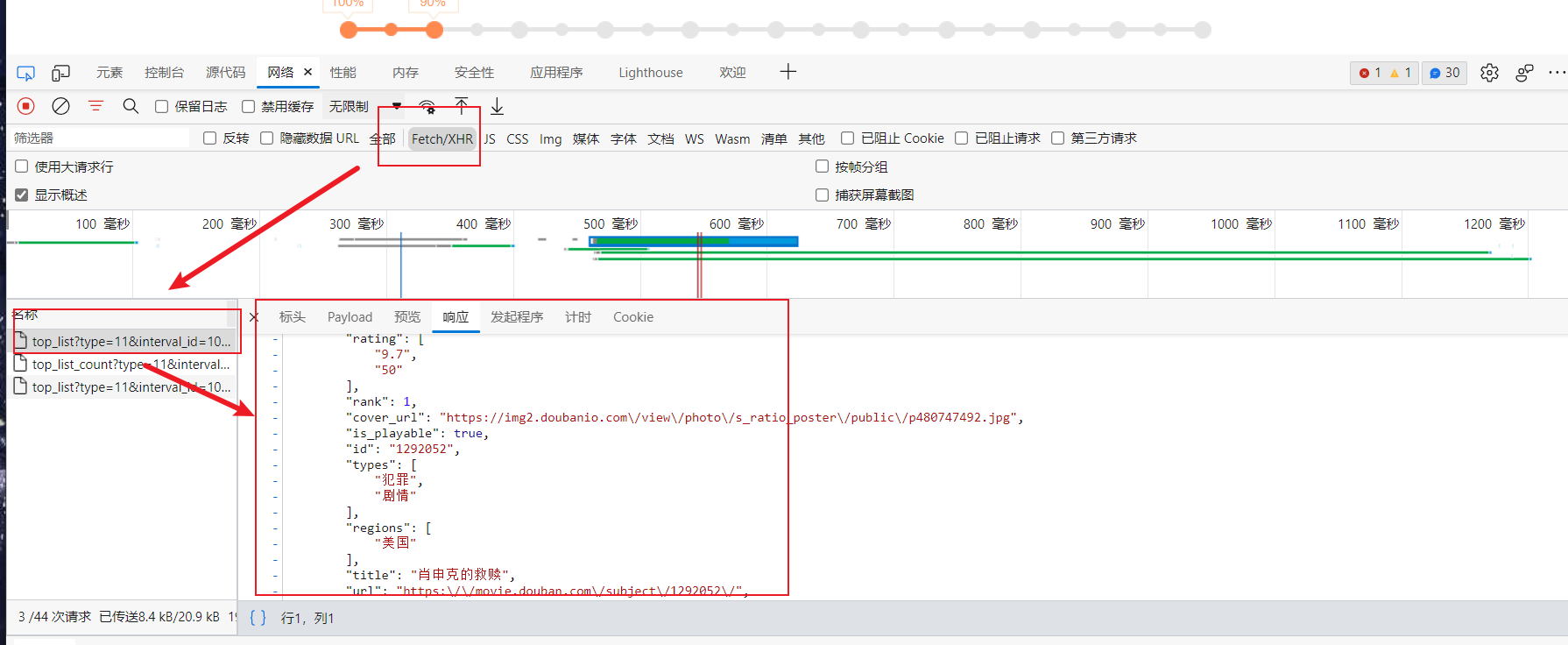Image resolution: width=1568 pixels, height=645 pixels.
Task: Enable 使用大请求行 checkbox
Action: tap(22, 166)
